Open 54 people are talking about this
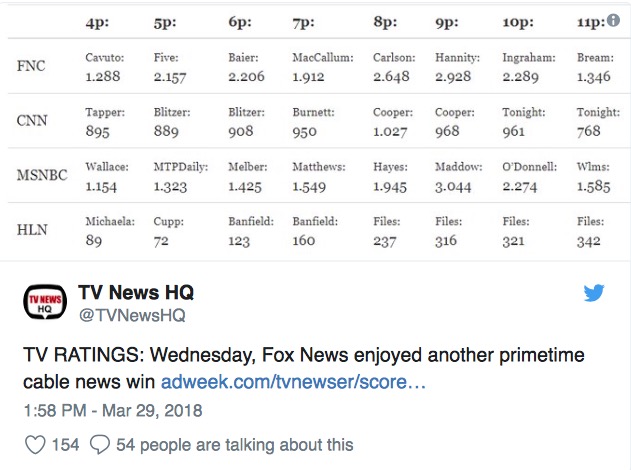This screenshot has height=470, width=631. pyautogui.click(x=235, y=445)
